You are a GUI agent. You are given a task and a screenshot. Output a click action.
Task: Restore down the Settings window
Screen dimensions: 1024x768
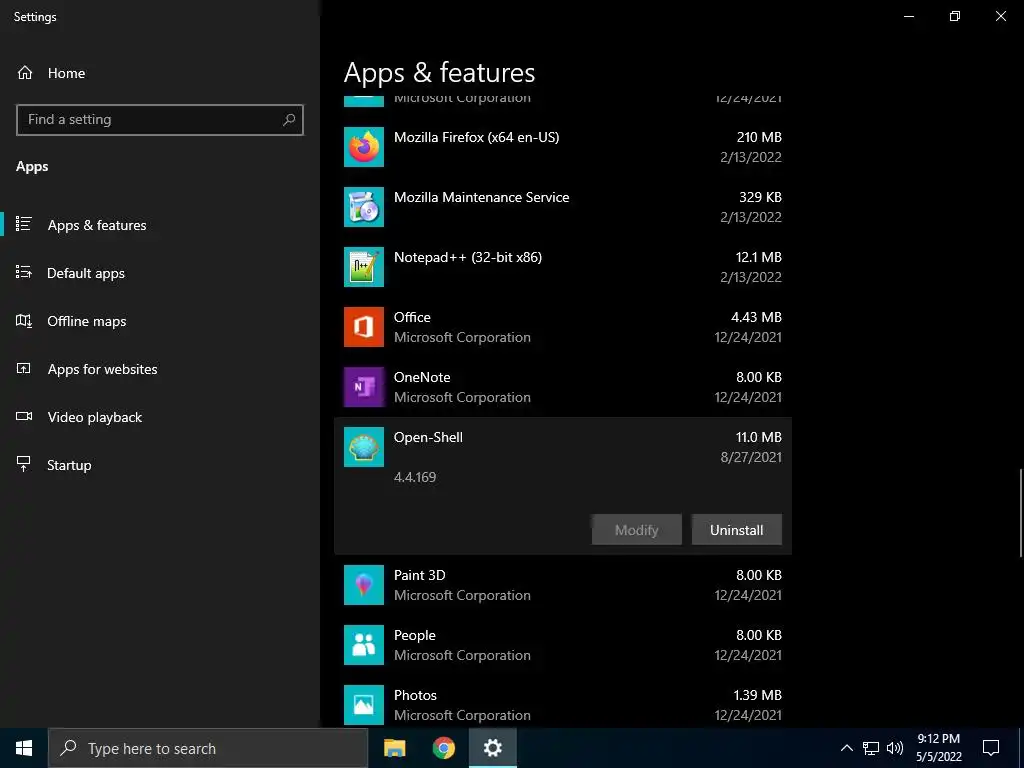[955, 16]
